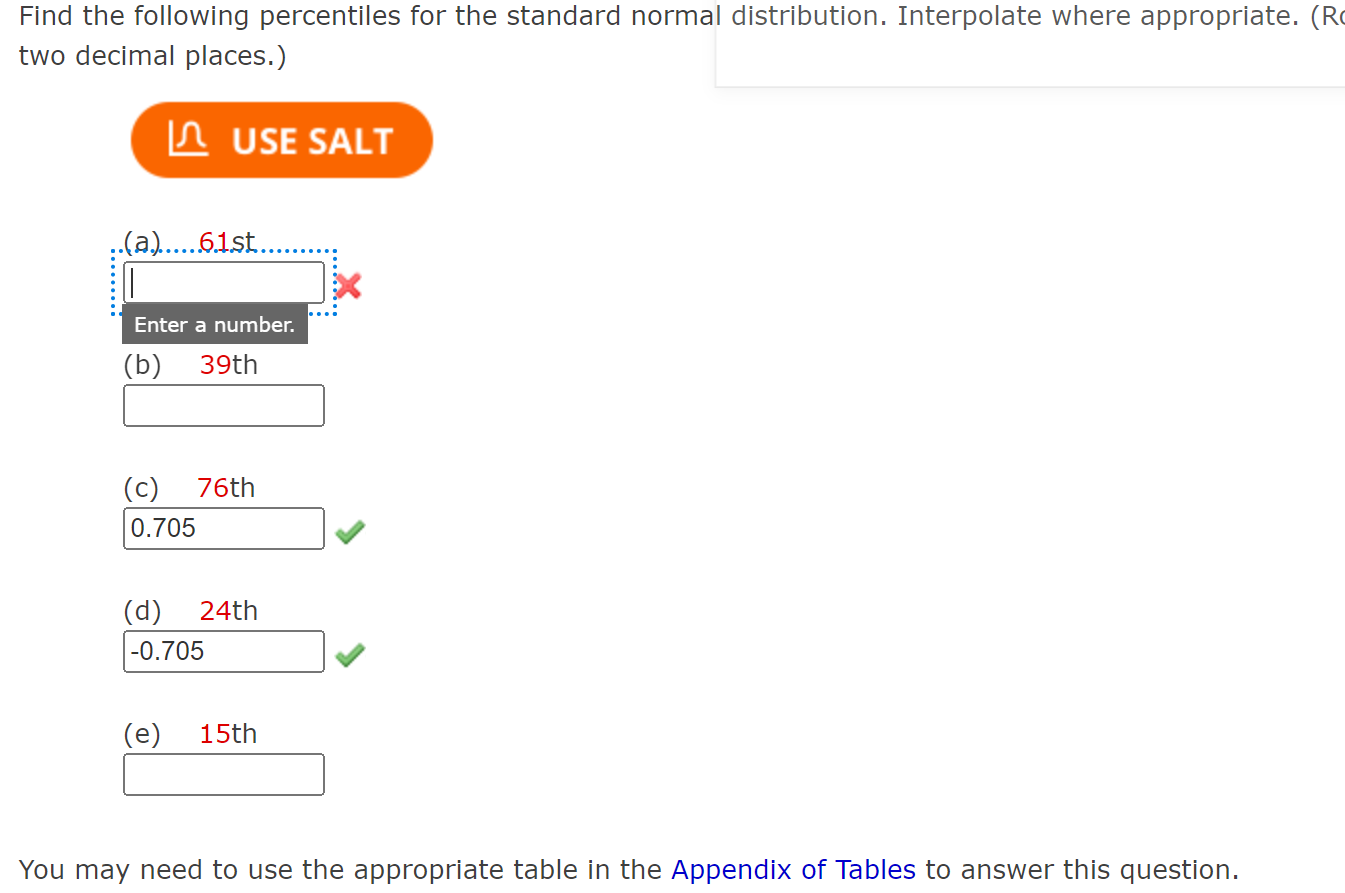The image size is (1345, 893).
Task: Select the red X indicating incorrect answer
Action: 346,285
